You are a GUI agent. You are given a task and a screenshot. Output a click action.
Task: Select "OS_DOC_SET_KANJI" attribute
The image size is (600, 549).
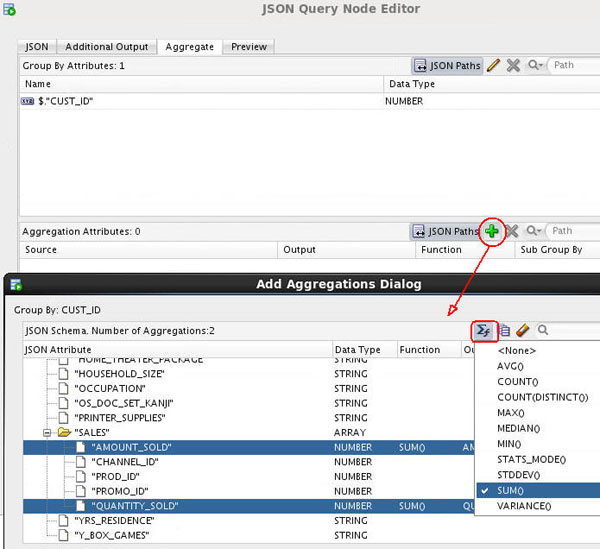pos(124,403)
